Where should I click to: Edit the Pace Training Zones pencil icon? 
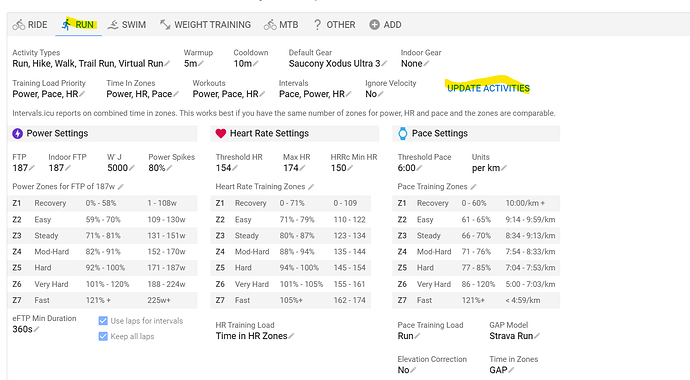pos(473,187)
